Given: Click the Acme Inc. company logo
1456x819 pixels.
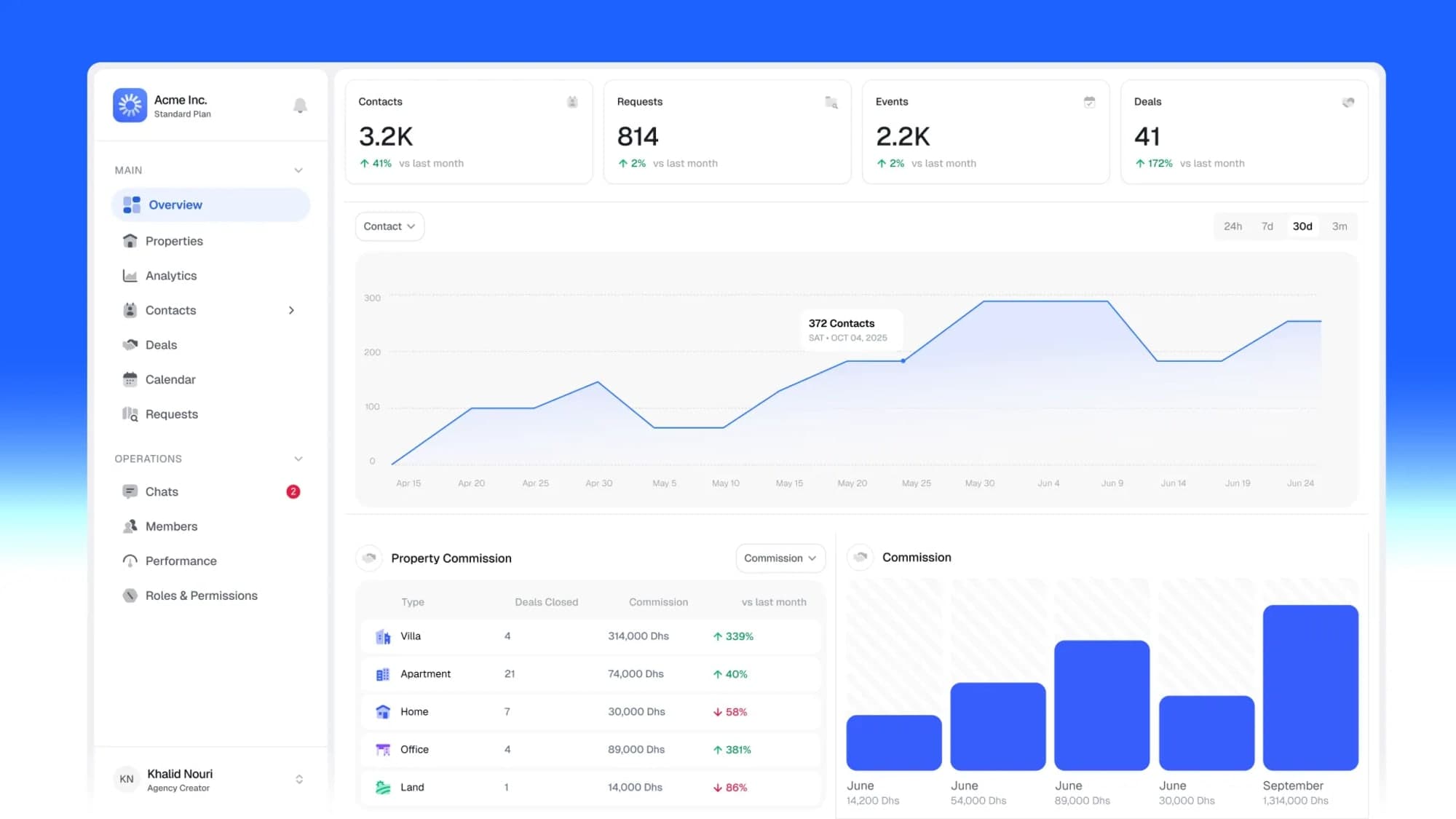Looking at the screenshot, I should 130,105.
